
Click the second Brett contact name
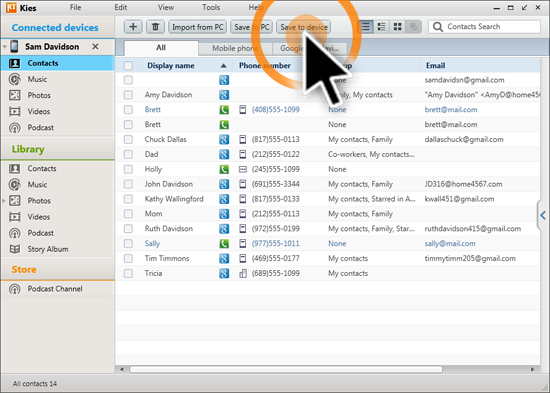tap(153, 125)
